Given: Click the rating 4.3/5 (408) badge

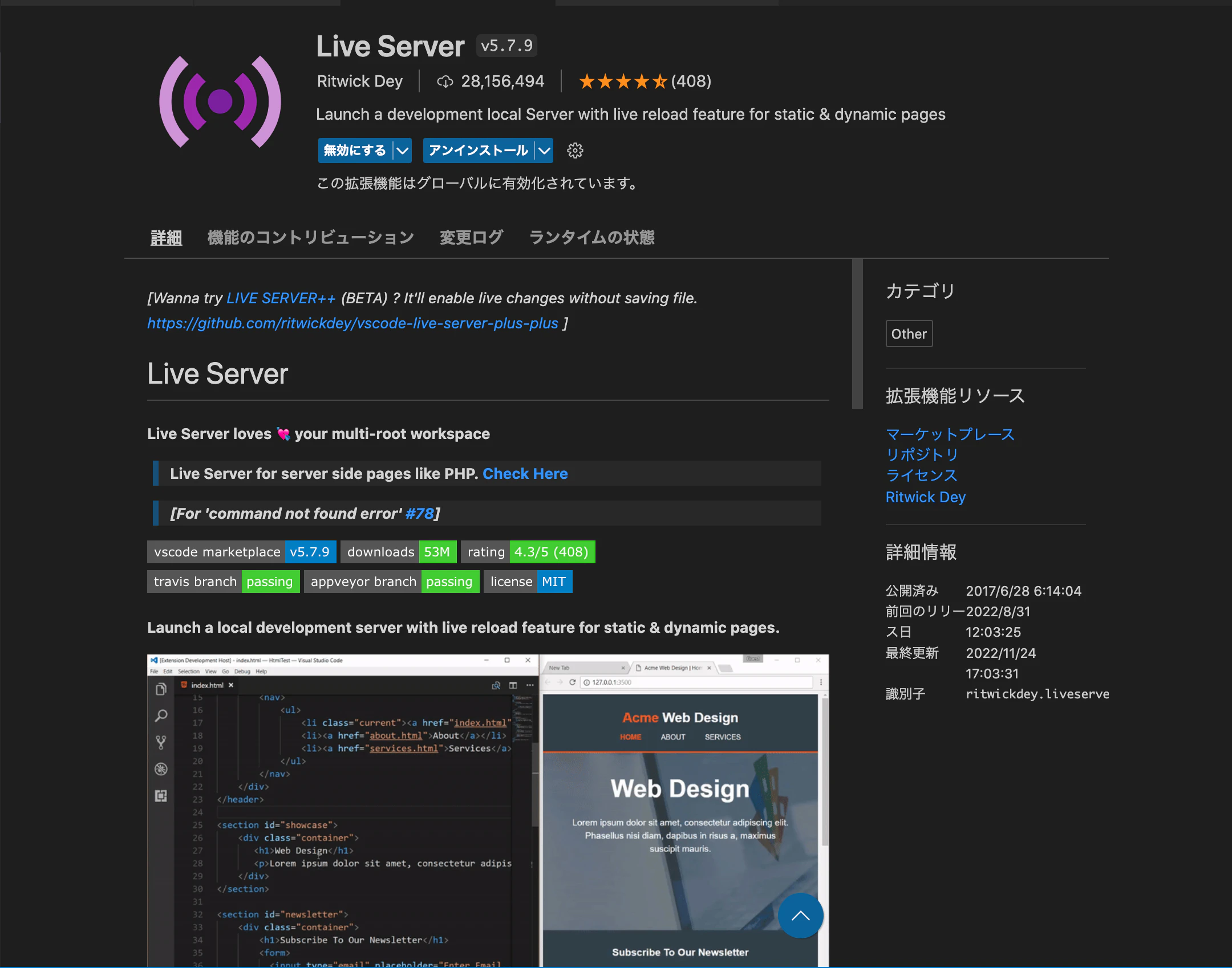Looking at the screenshot, I should click(x=528, y=552).
